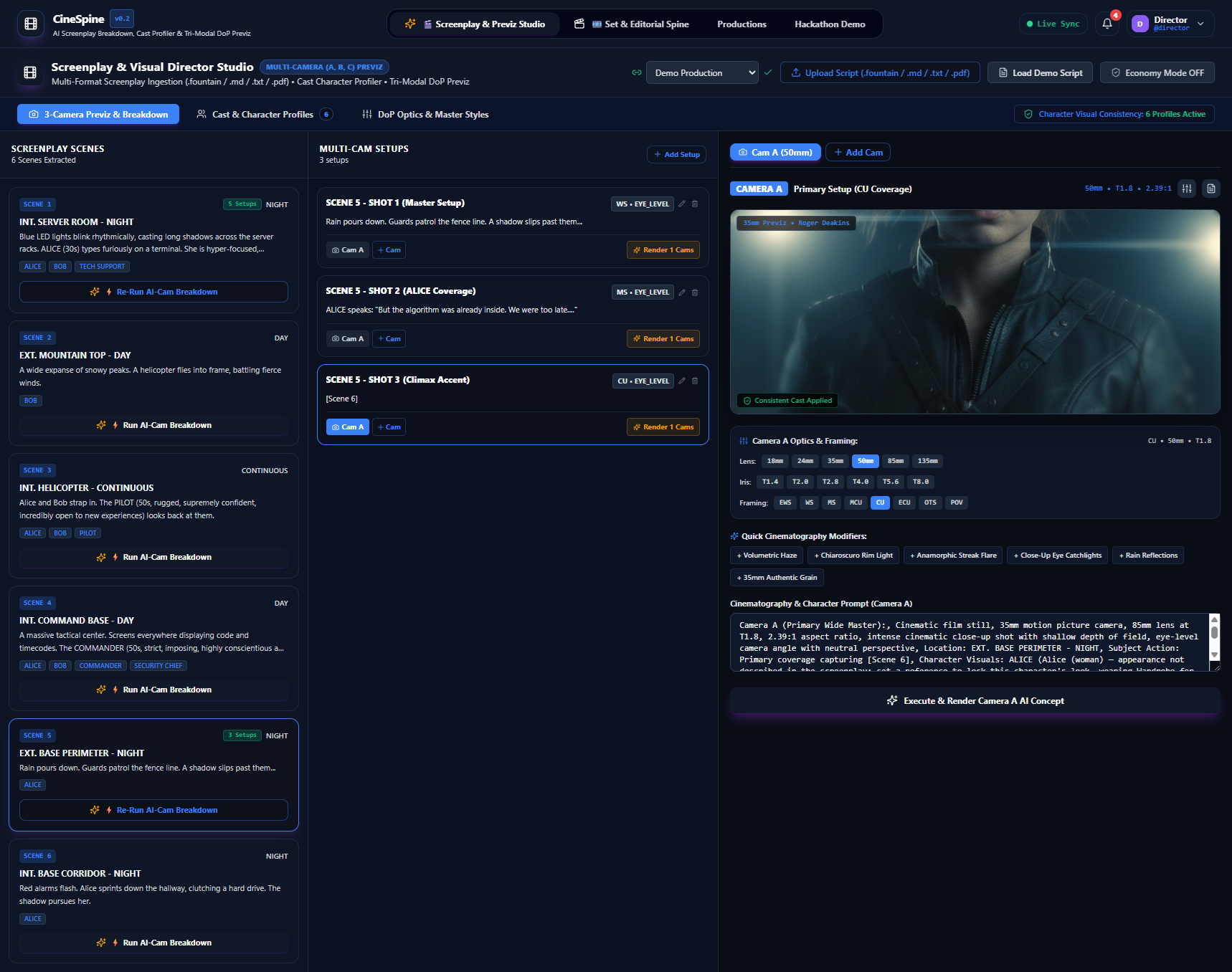
Task: Delete Scene 5 Shot 2 trash icon
Action: click(x=695, y=292)
